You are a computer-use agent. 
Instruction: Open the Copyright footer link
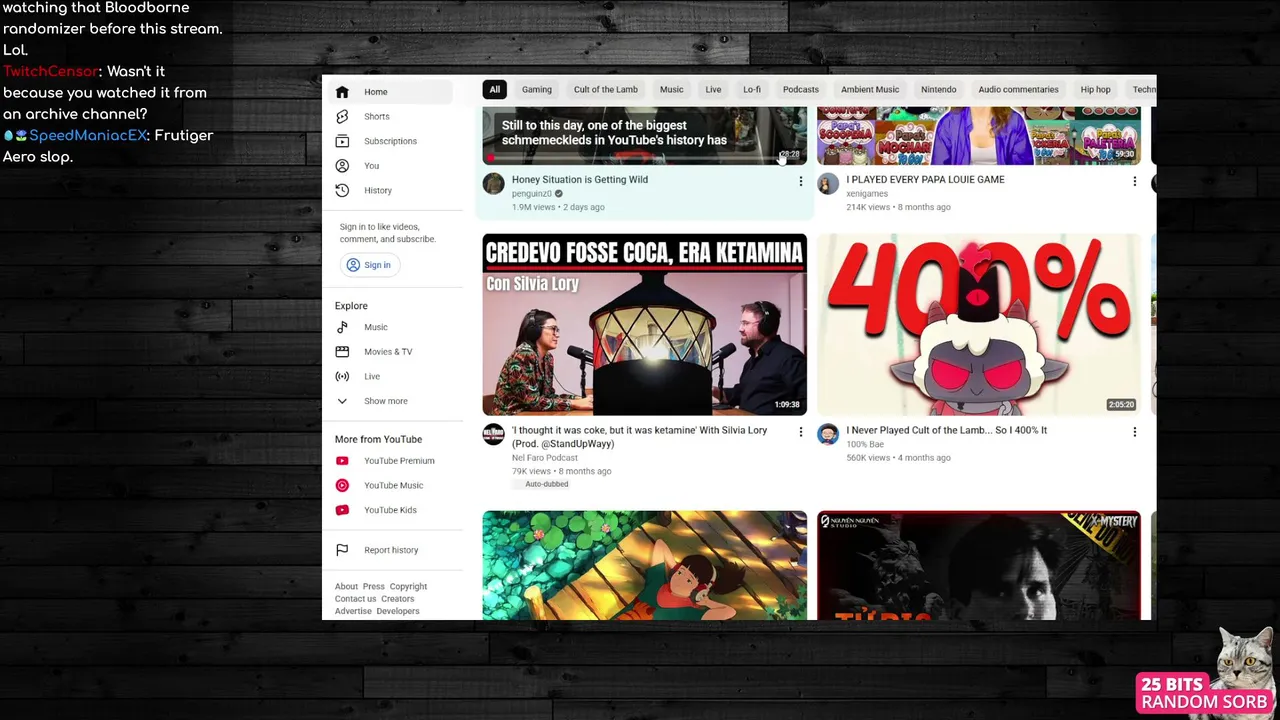pyautogui.click(x=408, y=587)
